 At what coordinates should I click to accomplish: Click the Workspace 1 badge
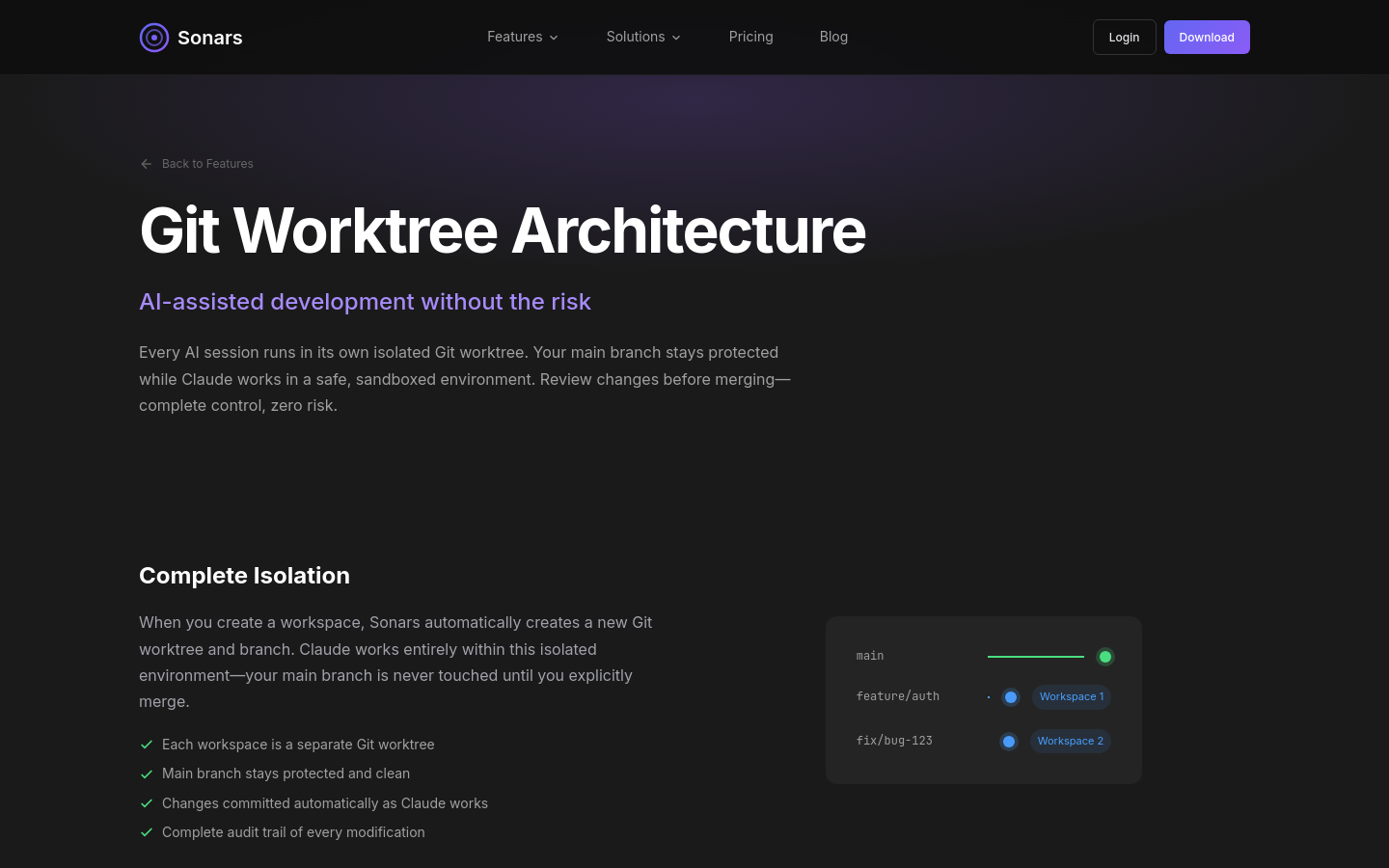[1072, 696]
